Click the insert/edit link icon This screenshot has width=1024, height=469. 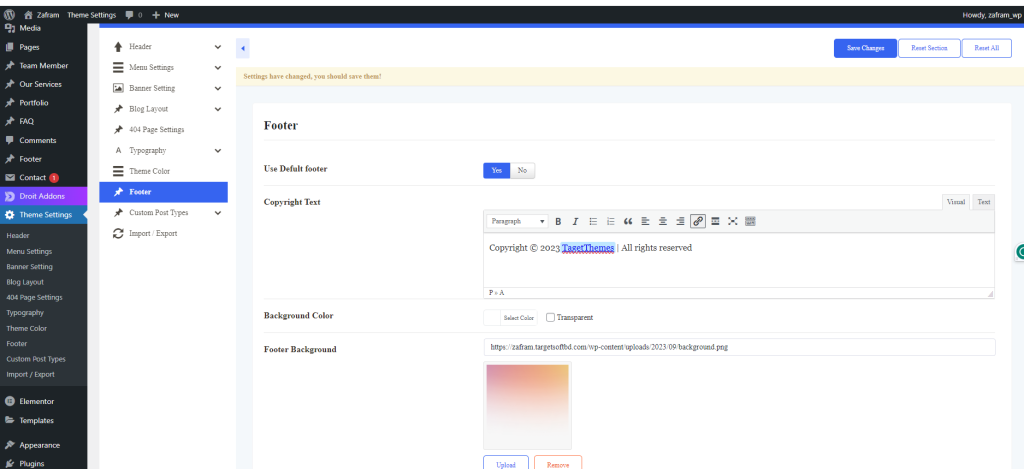698,221
